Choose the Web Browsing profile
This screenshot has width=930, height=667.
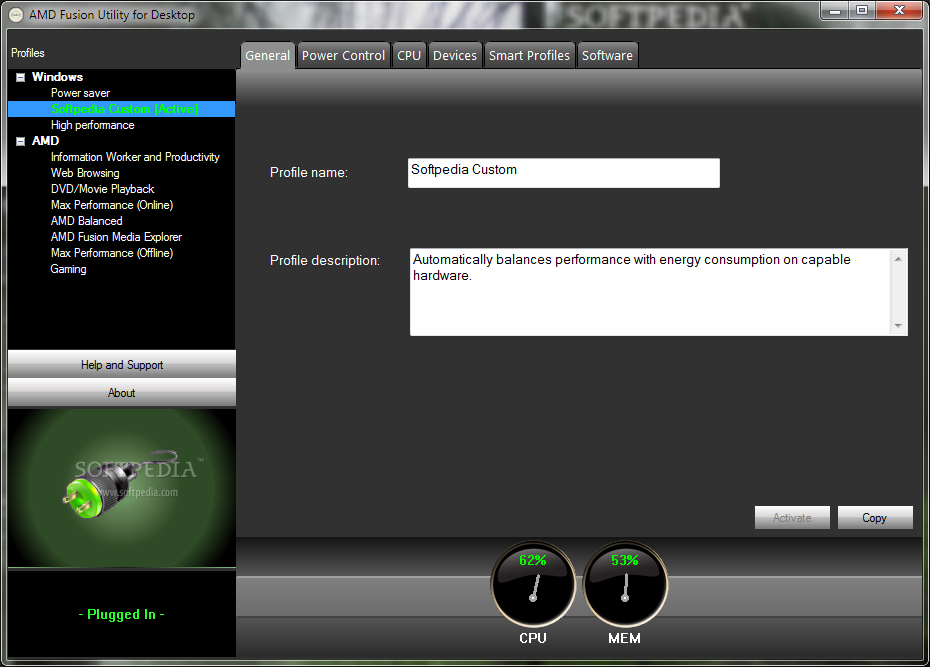[x=85, y=173]
